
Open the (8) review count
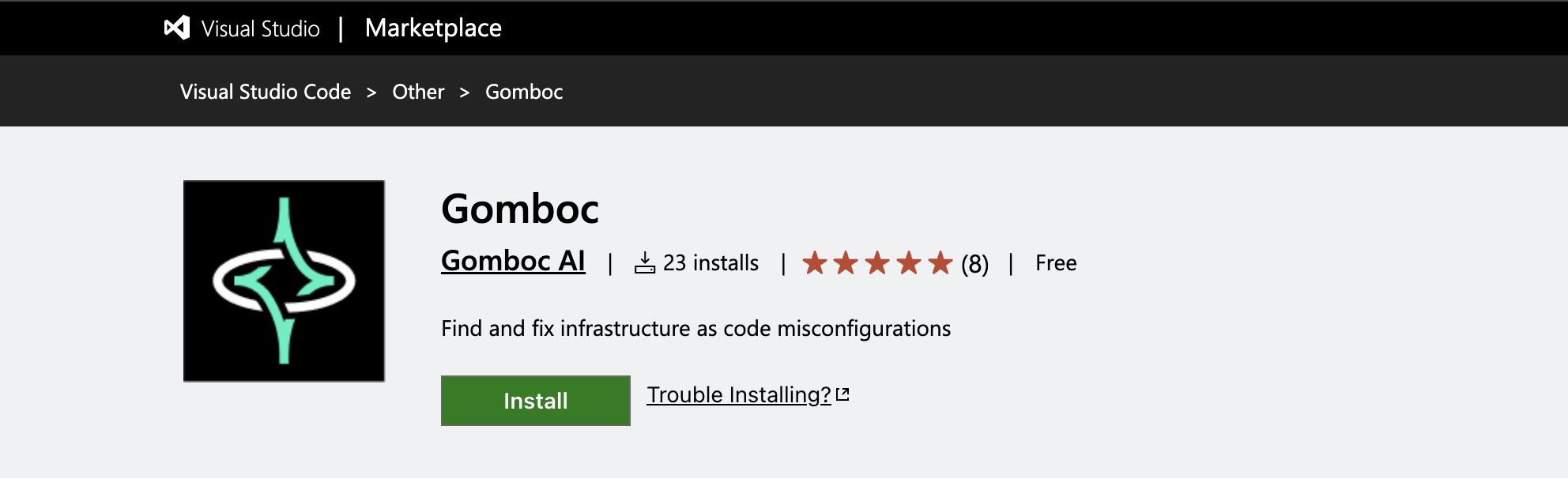tap(974, 264)
